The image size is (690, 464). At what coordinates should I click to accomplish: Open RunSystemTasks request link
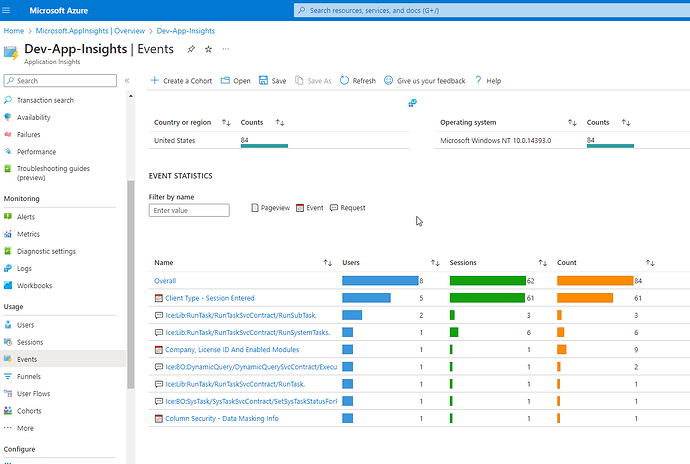pyautogui.click(x=248, y=332)
